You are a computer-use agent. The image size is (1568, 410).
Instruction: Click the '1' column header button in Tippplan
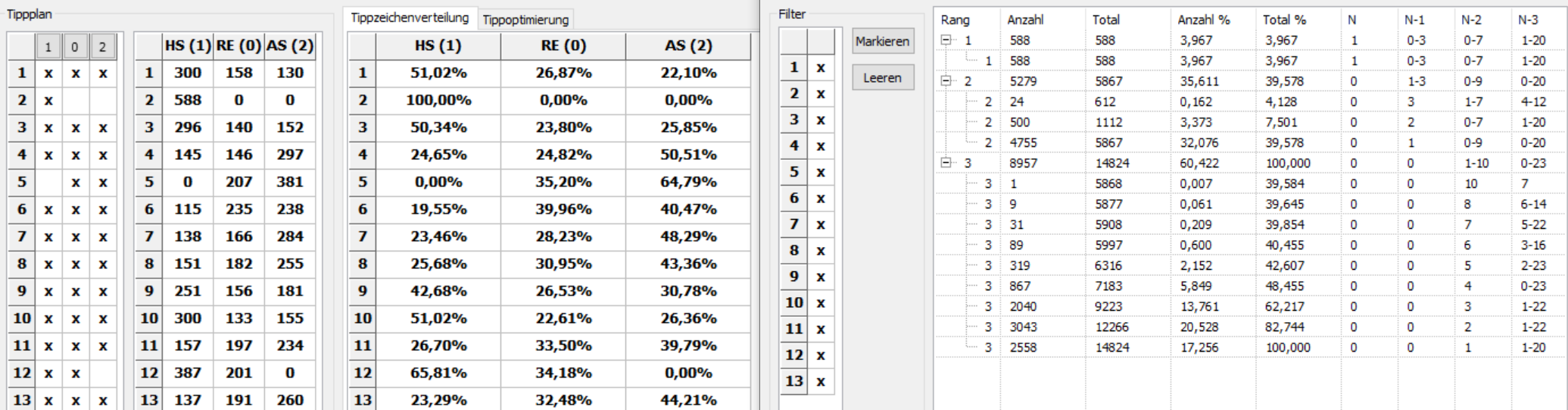(48, 48)
